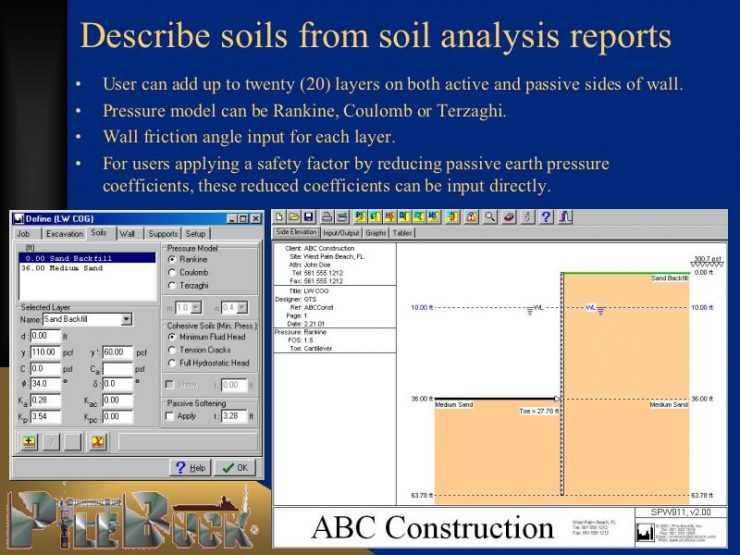740x555 pixels.
Task: Select Full Hydrostatic Head option
Action: coord(172,362)
